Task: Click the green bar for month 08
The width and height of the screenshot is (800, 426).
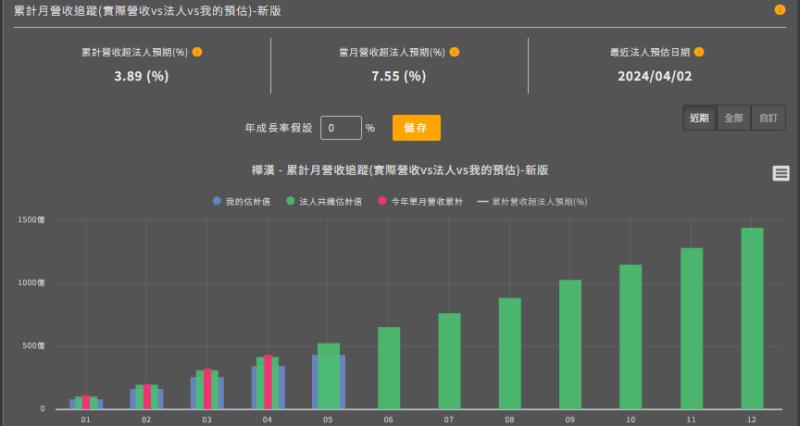Action: 510,353
